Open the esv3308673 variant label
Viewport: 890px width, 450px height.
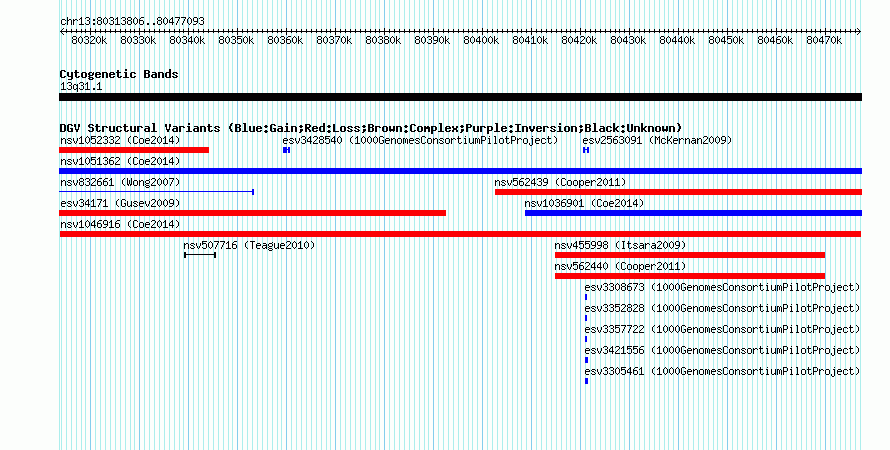point(722,287)
